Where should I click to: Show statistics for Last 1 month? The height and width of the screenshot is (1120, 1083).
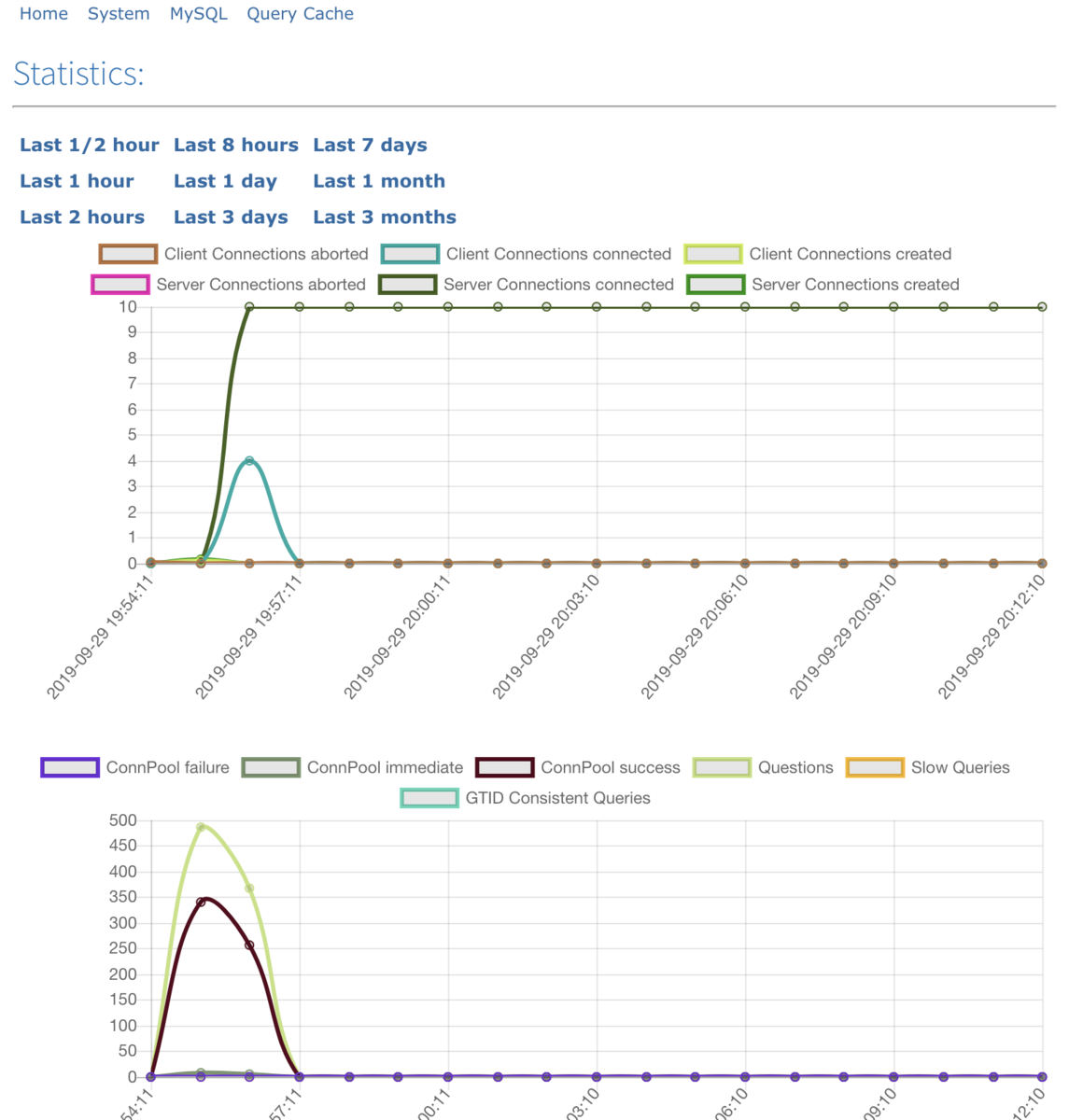pyautogui.click(x=379, y=181)
